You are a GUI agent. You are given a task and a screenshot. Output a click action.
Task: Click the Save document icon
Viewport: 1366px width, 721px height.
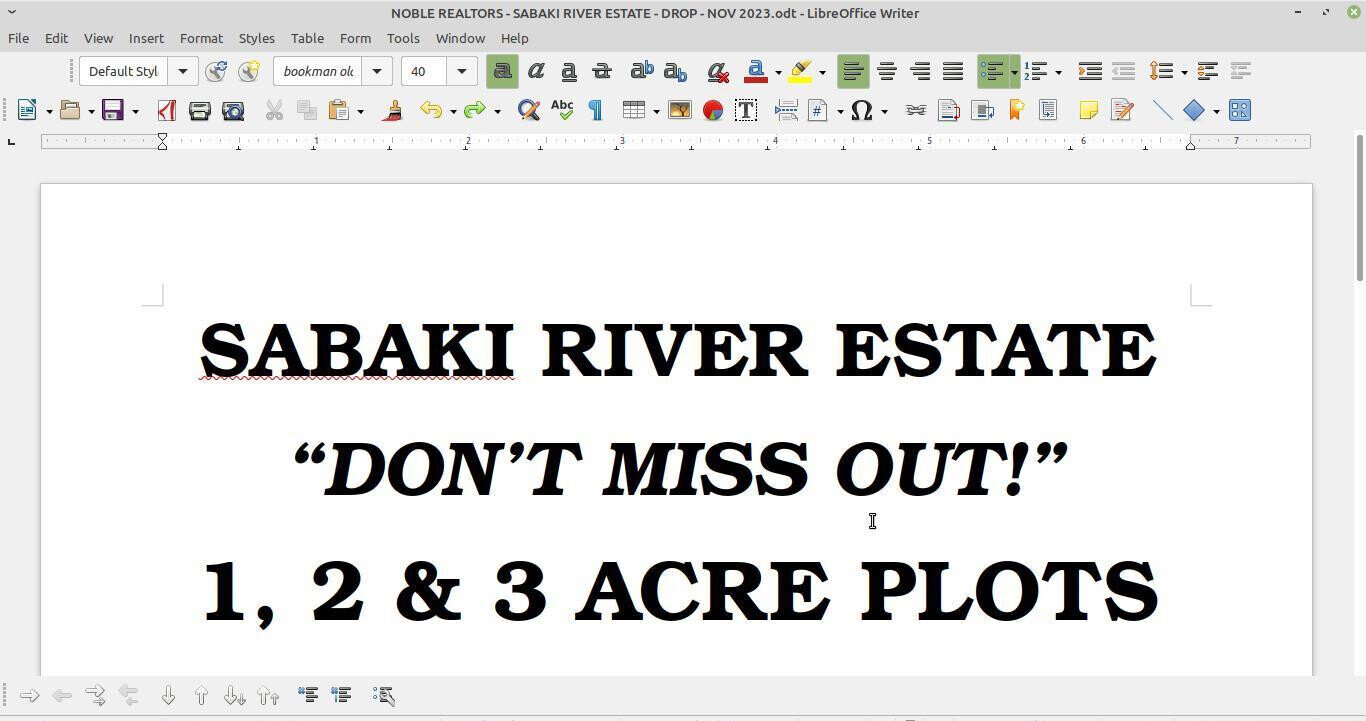click(113, 110)
